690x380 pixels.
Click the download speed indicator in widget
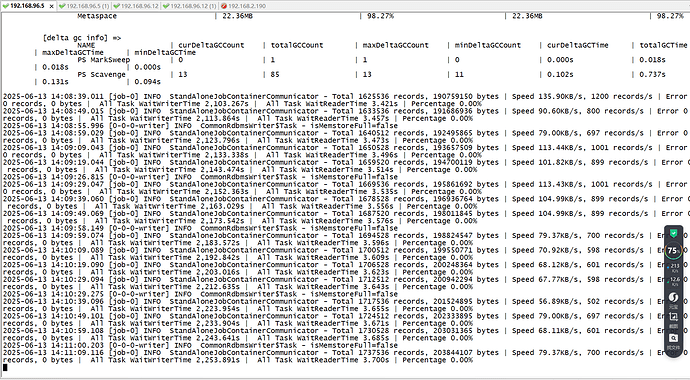(673, 281)
